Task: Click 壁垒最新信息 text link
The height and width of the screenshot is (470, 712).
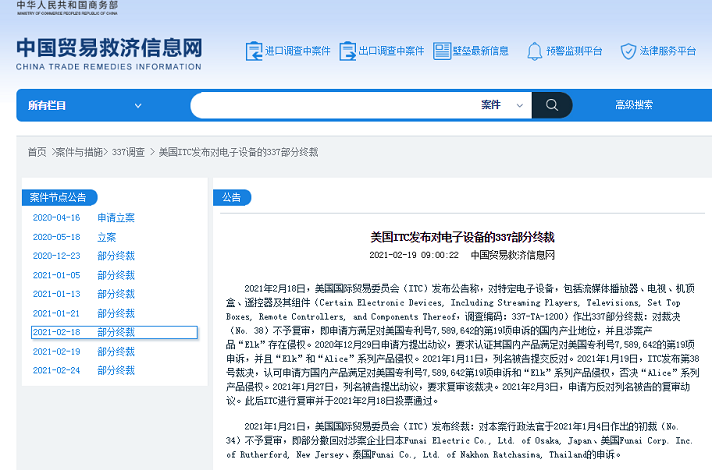Action: (x=480, y=51)
